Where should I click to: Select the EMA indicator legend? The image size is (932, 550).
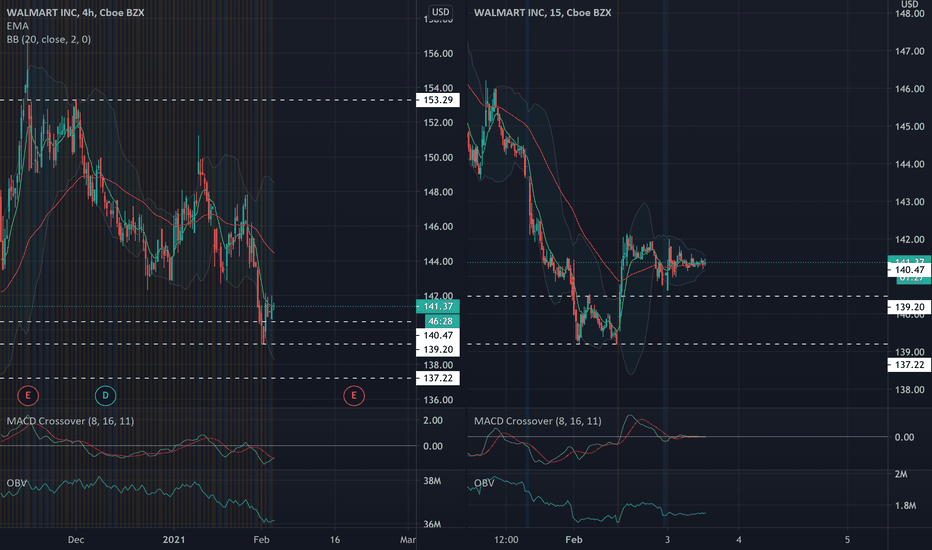(x=17, y=26)
